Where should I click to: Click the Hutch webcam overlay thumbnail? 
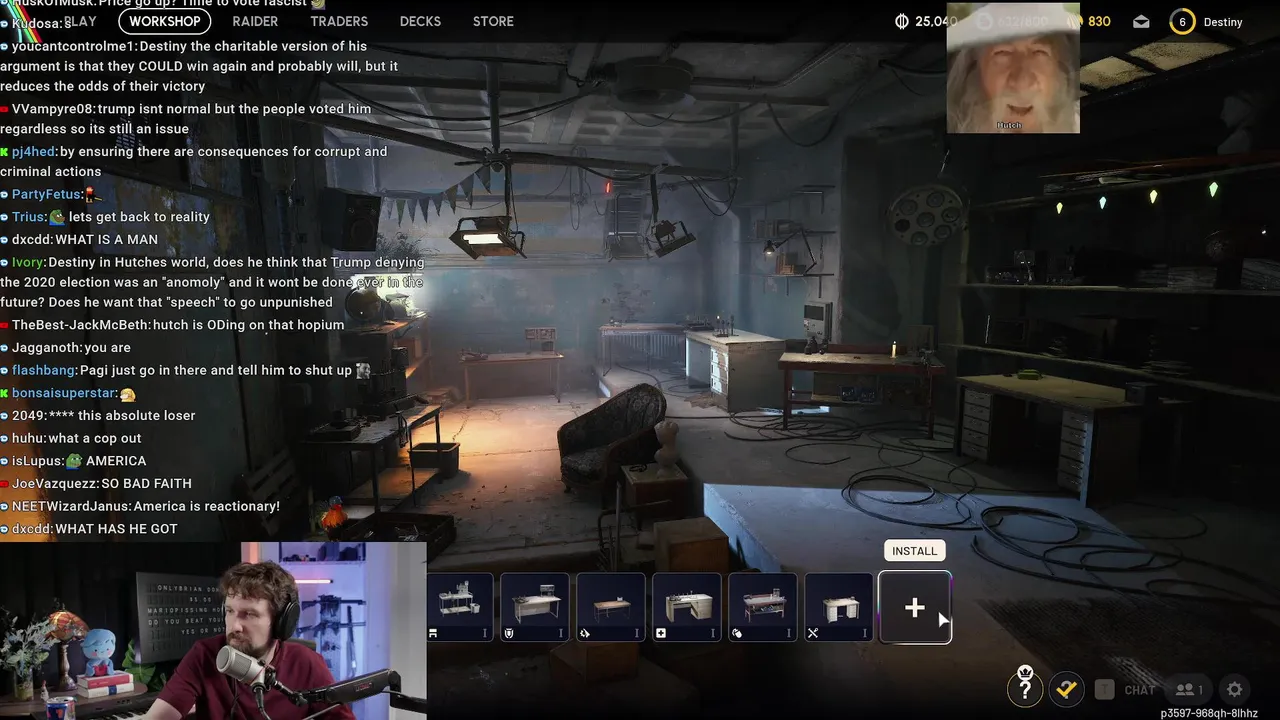[1013, 68]
